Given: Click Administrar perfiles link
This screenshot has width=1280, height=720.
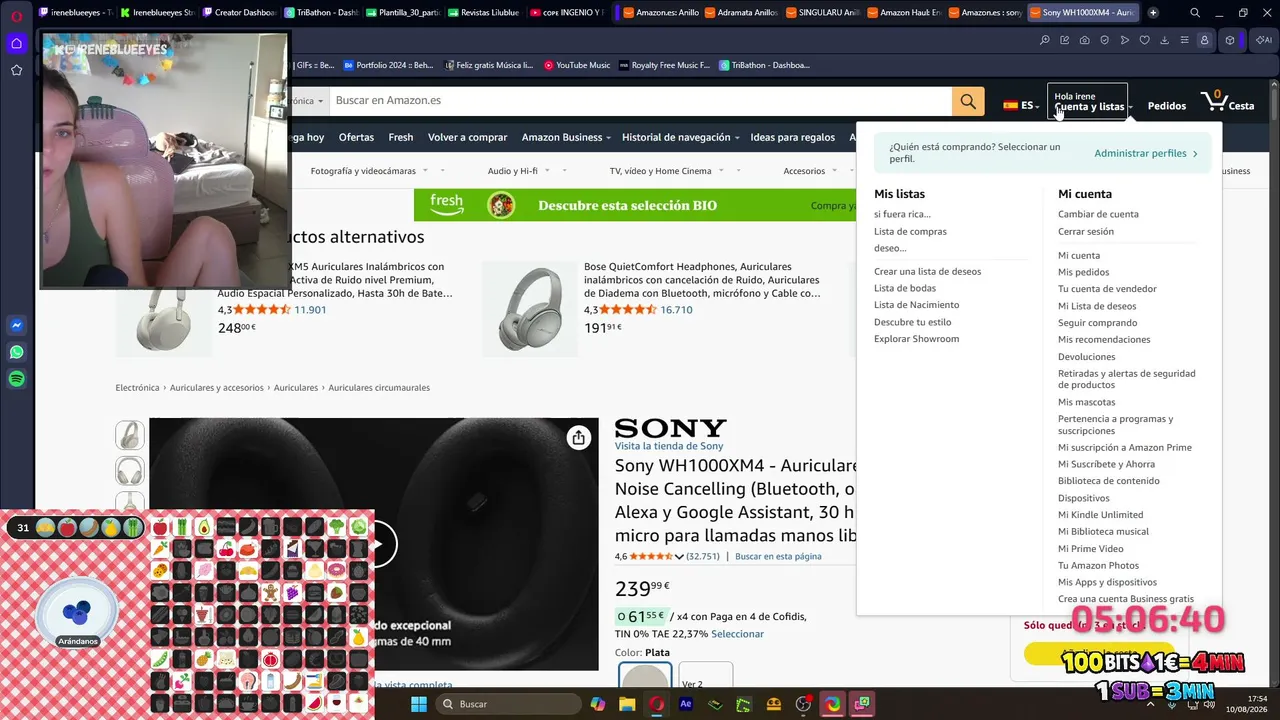Looking at the screenshot, I should (x=1146, y=153).
